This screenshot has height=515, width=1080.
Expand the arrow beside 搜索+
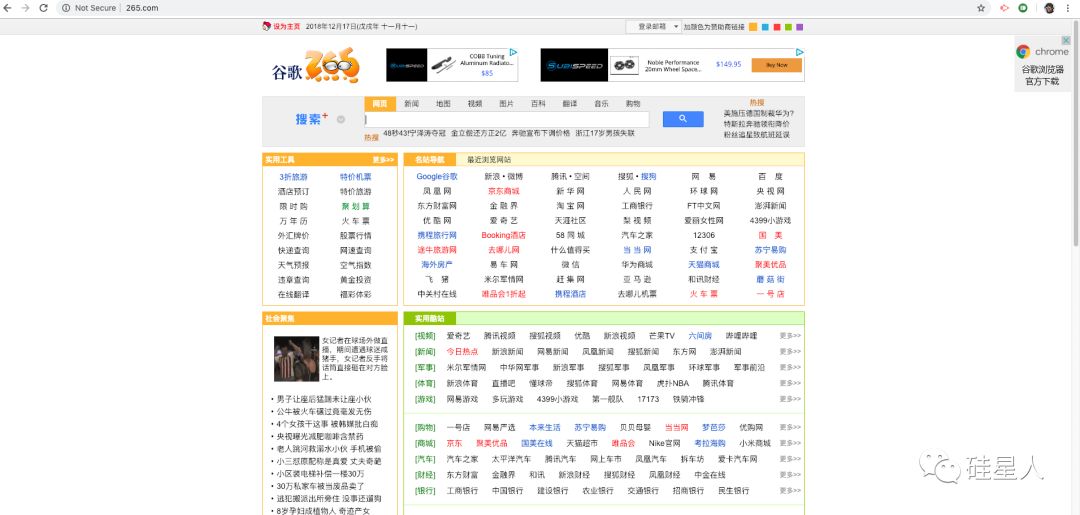[340, 120]
